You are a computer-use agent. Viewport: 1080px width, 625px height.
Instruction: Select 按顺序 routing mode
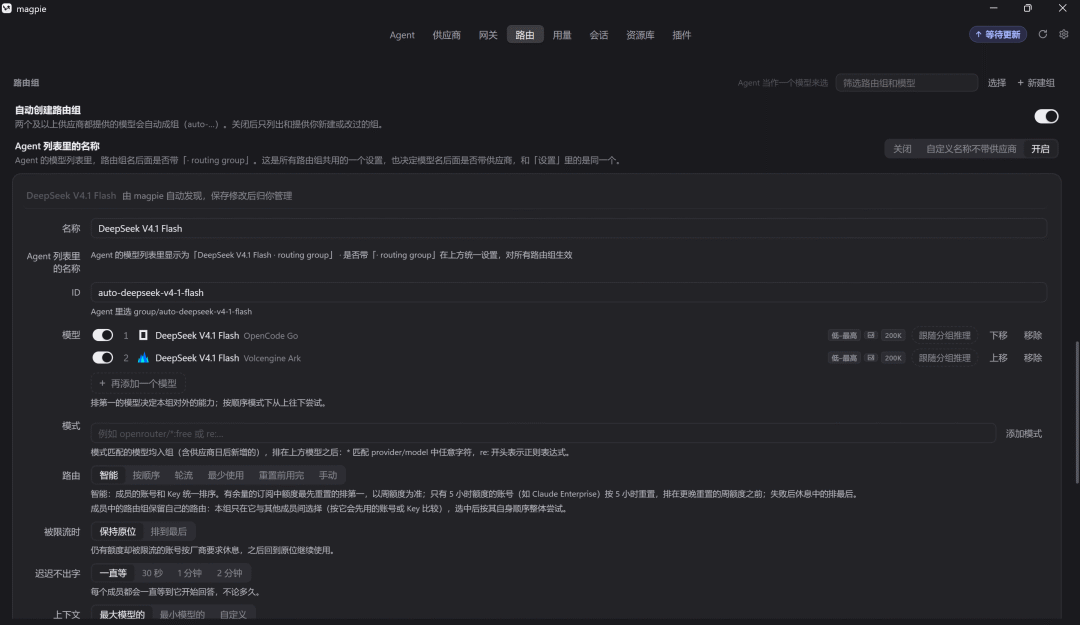[x=146, y=475]
